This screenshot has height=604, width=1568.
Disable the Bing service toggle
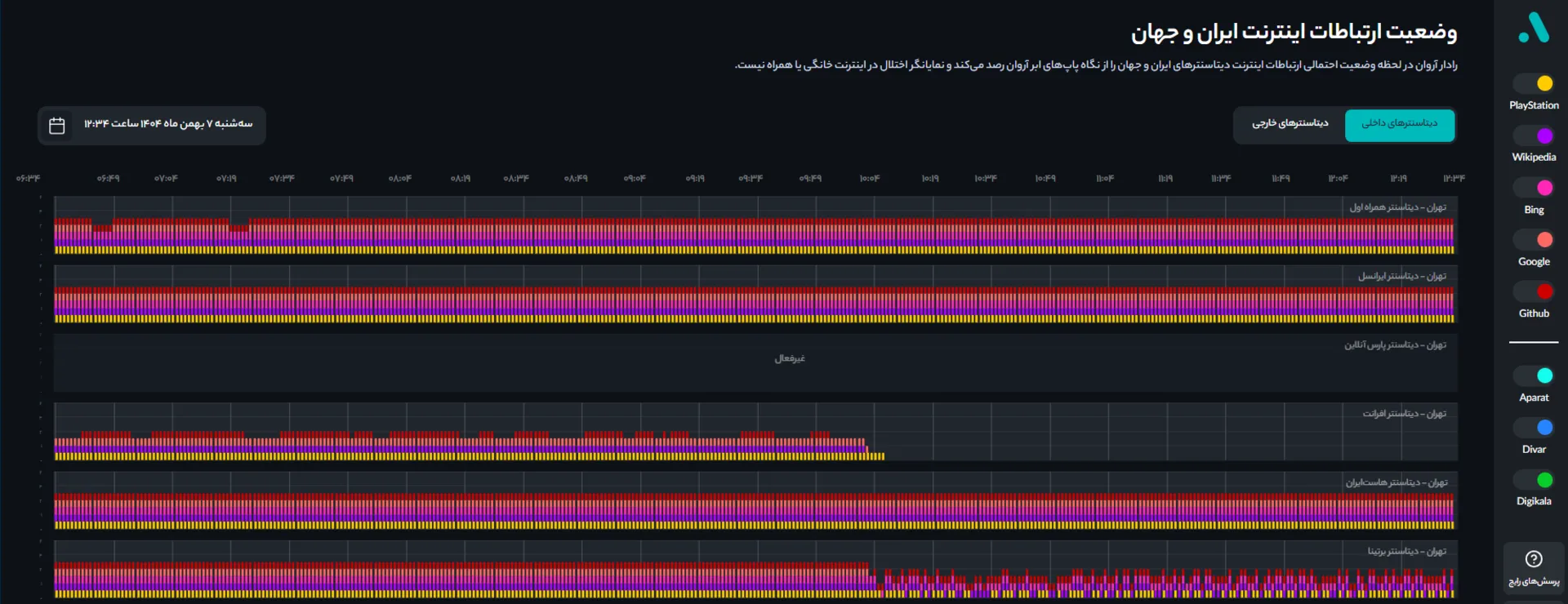1534,188
